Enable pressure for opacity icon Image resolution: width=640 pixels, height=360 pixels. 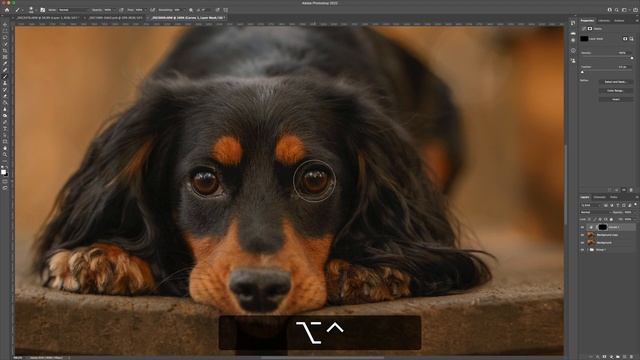point(121,10)
